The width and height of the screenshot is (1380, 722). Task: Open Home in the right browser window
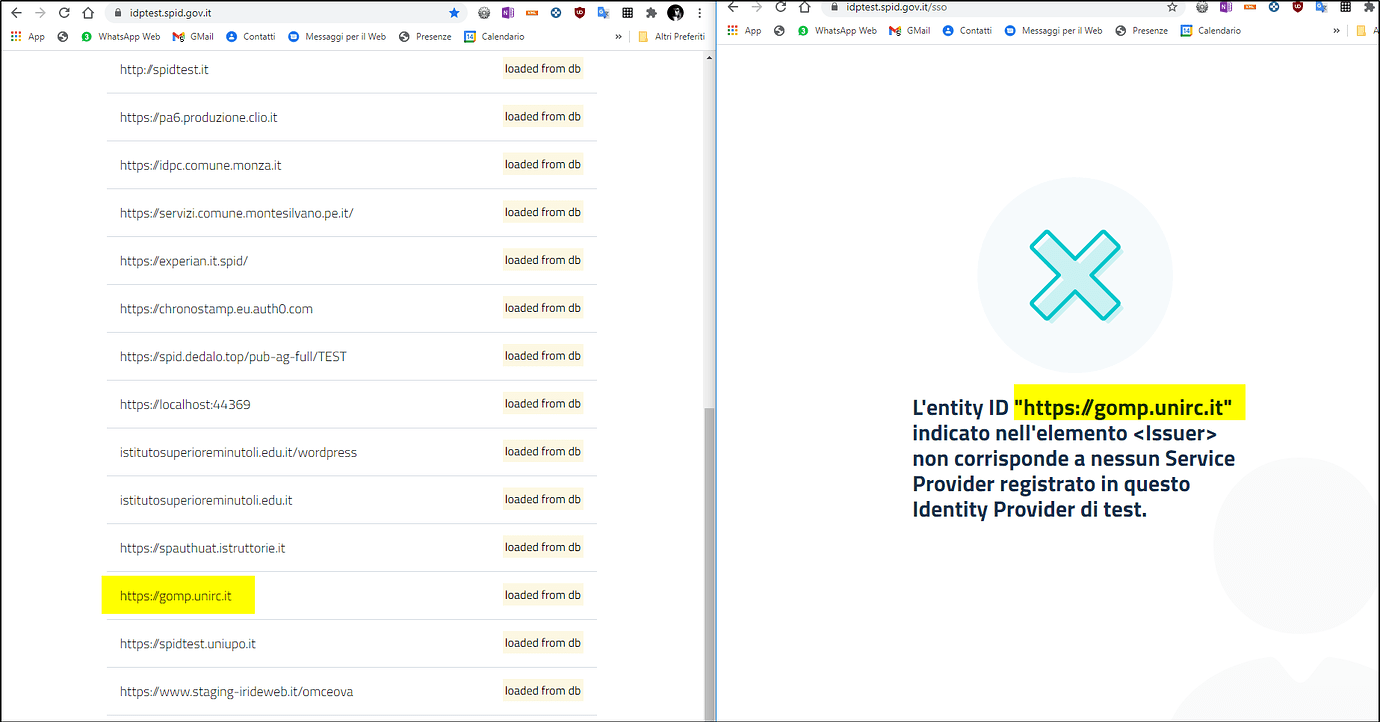(x=804, y=6)
